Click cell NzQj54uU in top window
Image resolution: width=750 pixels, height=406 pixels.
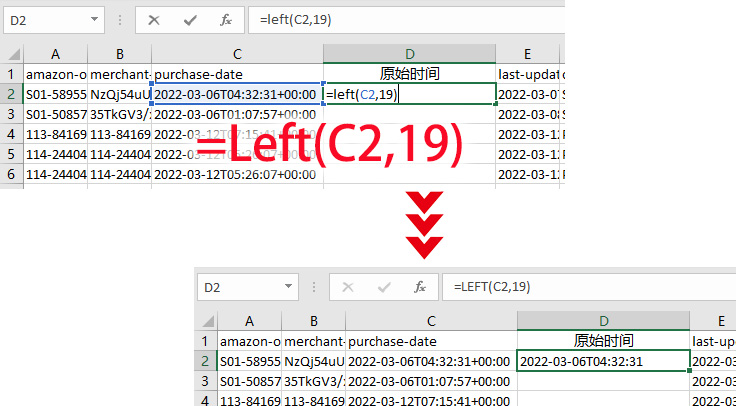tap(120, 94)
